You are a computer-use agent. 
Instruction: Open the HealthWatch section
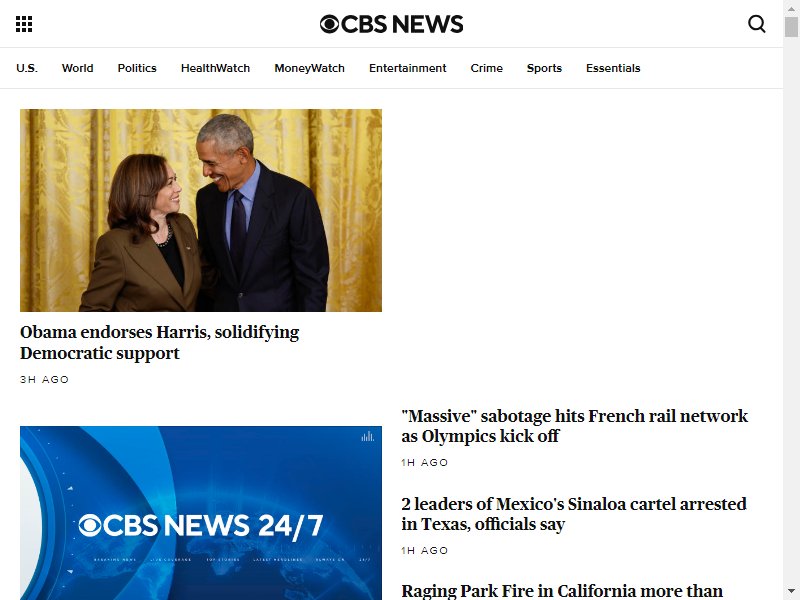pos(215,68)
